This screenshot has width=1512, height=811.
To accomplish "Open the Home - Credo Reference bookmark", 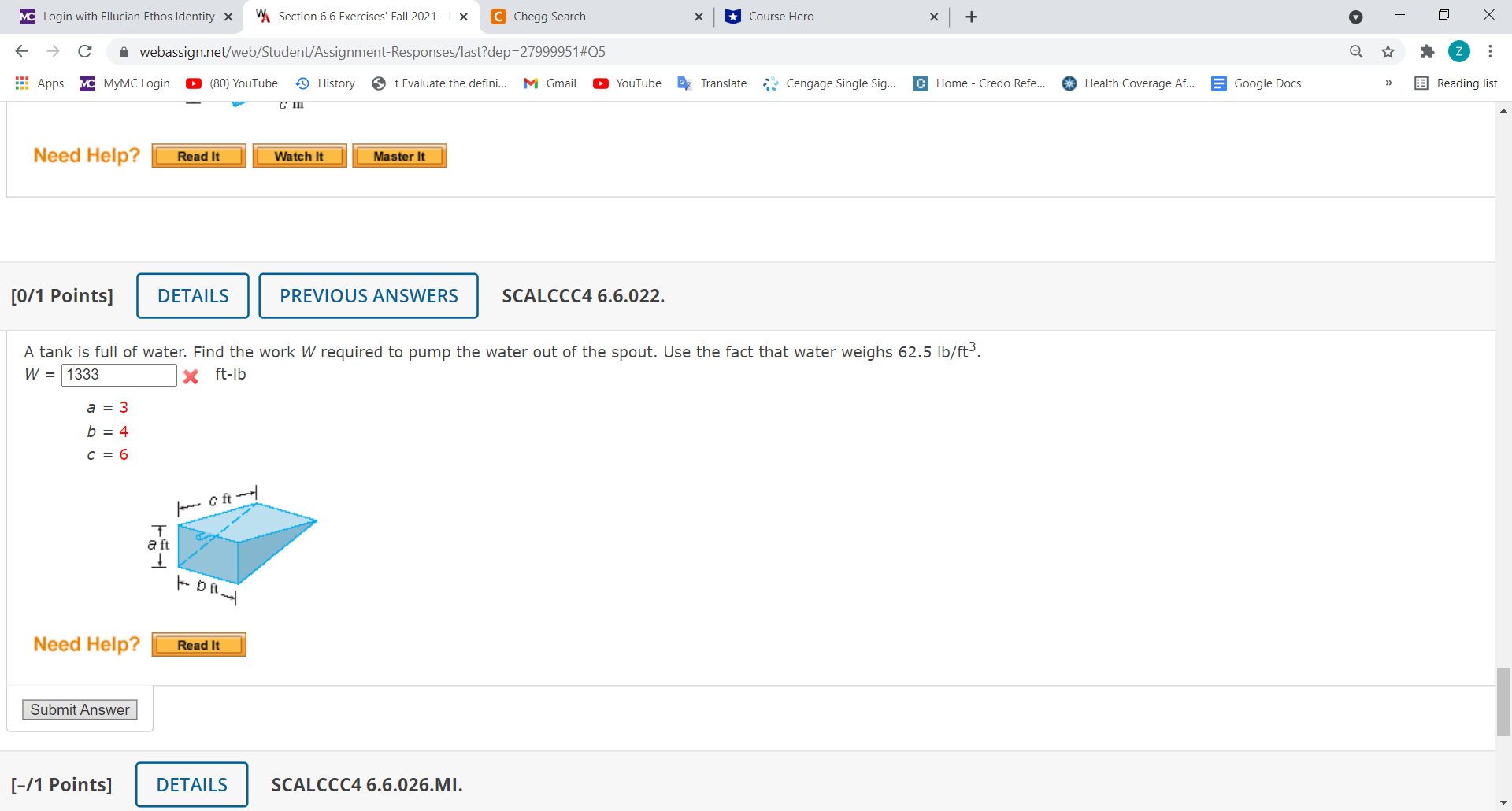I will click(978, 83).
